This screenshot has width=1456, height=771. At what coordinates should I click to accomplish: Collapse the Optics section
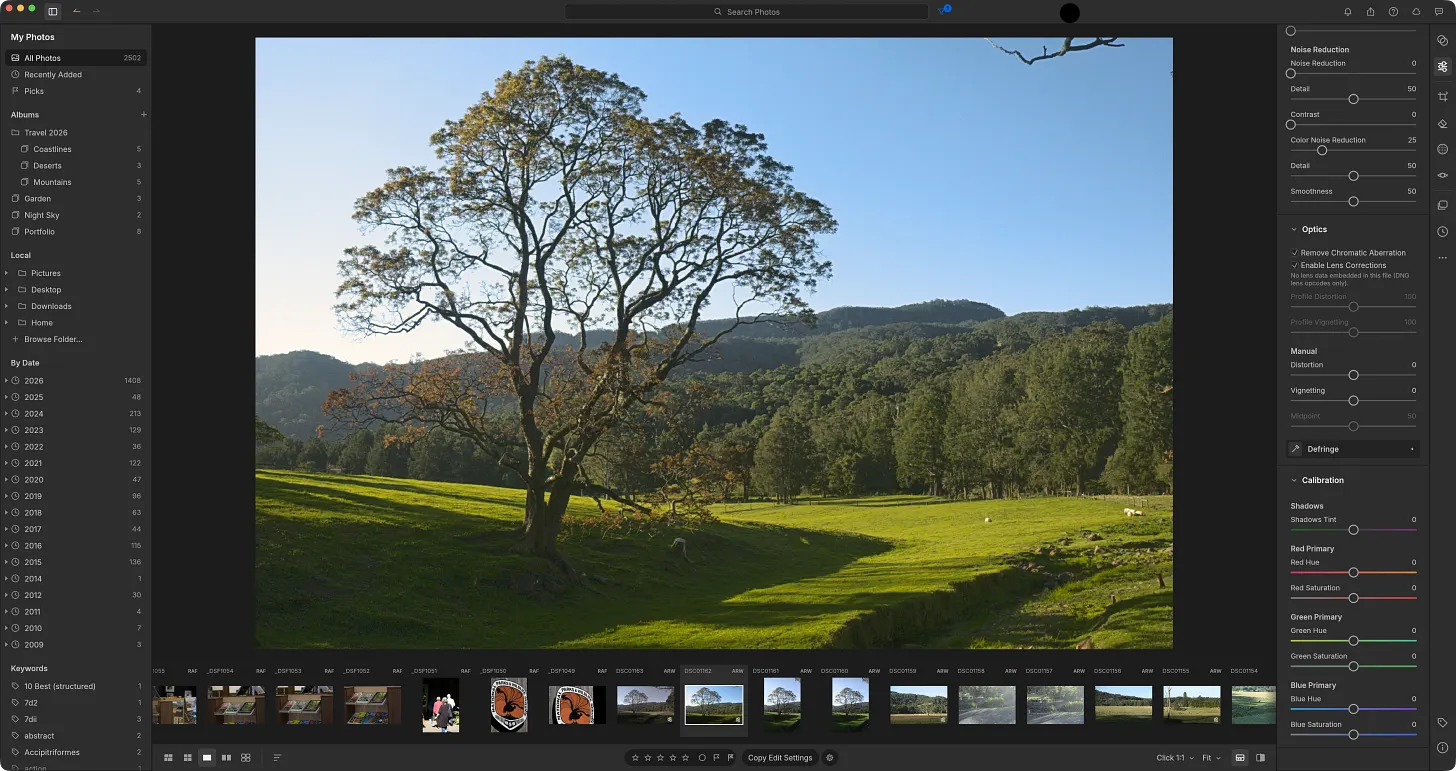click(x=1293, y=230)
